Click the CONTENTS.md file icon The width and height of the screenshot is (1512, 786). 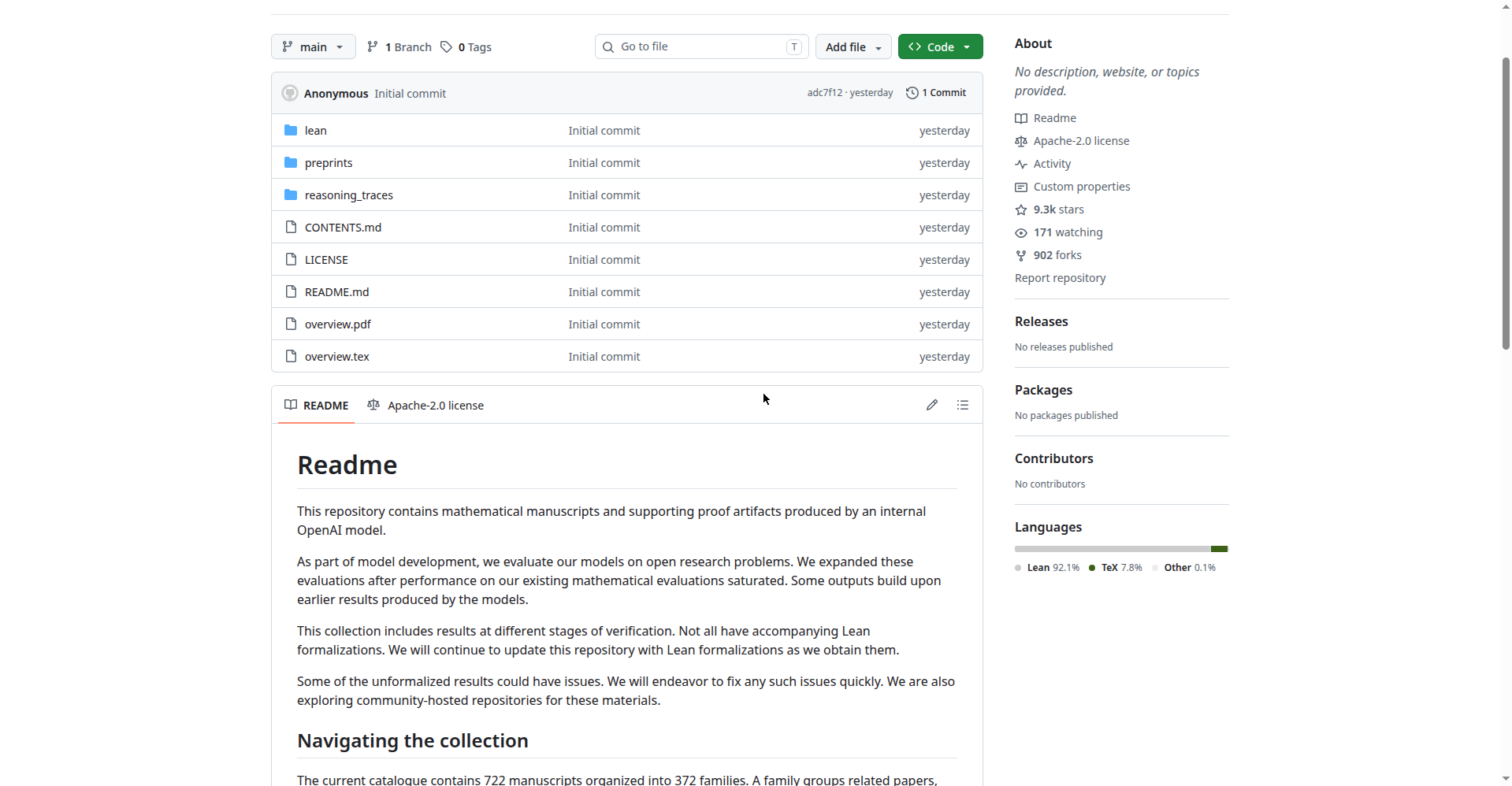[x=291, y=227]
